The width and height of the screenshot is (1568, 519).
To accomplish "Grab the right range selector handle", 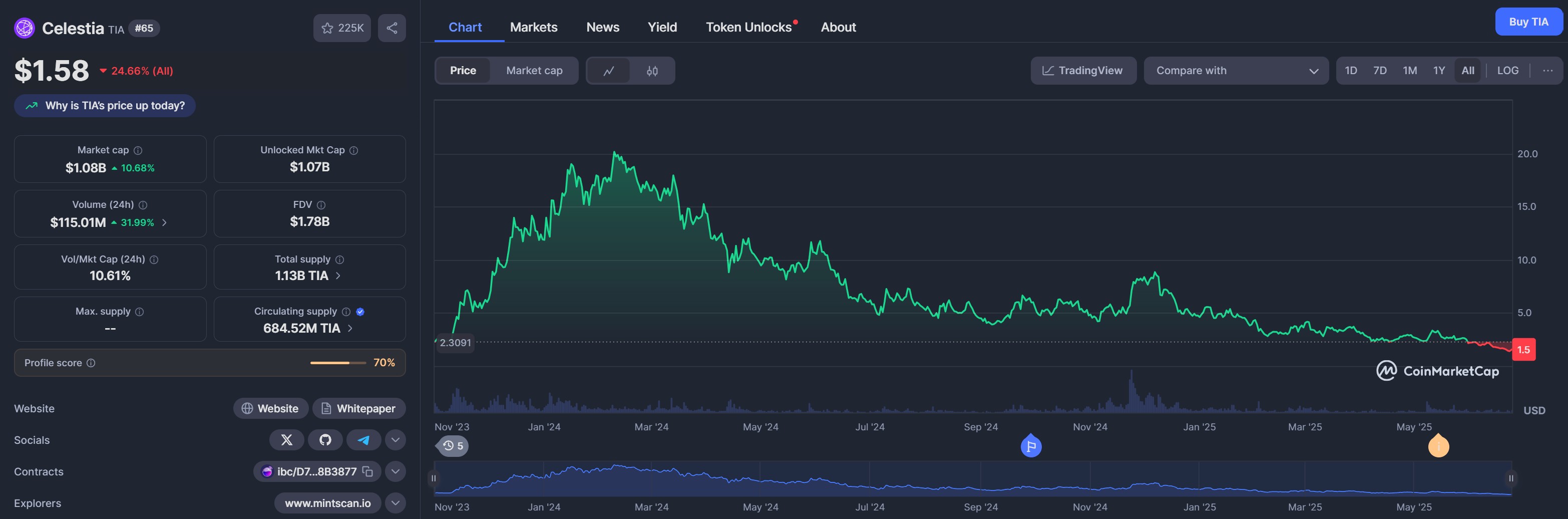I will 1511,478.
